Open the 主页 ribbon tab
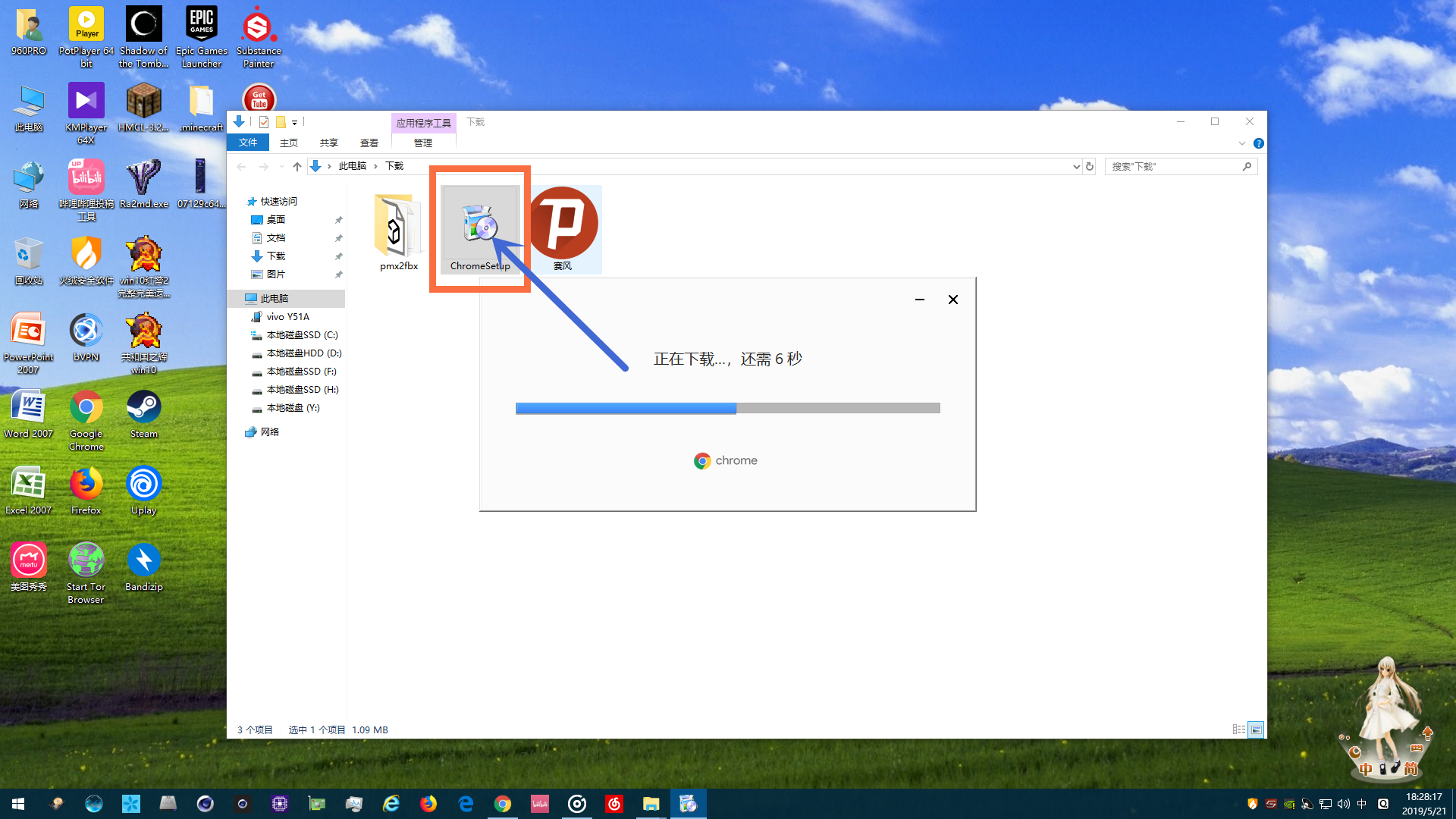Viewport: 1456px width, 819px height. [x=289, y=143]
